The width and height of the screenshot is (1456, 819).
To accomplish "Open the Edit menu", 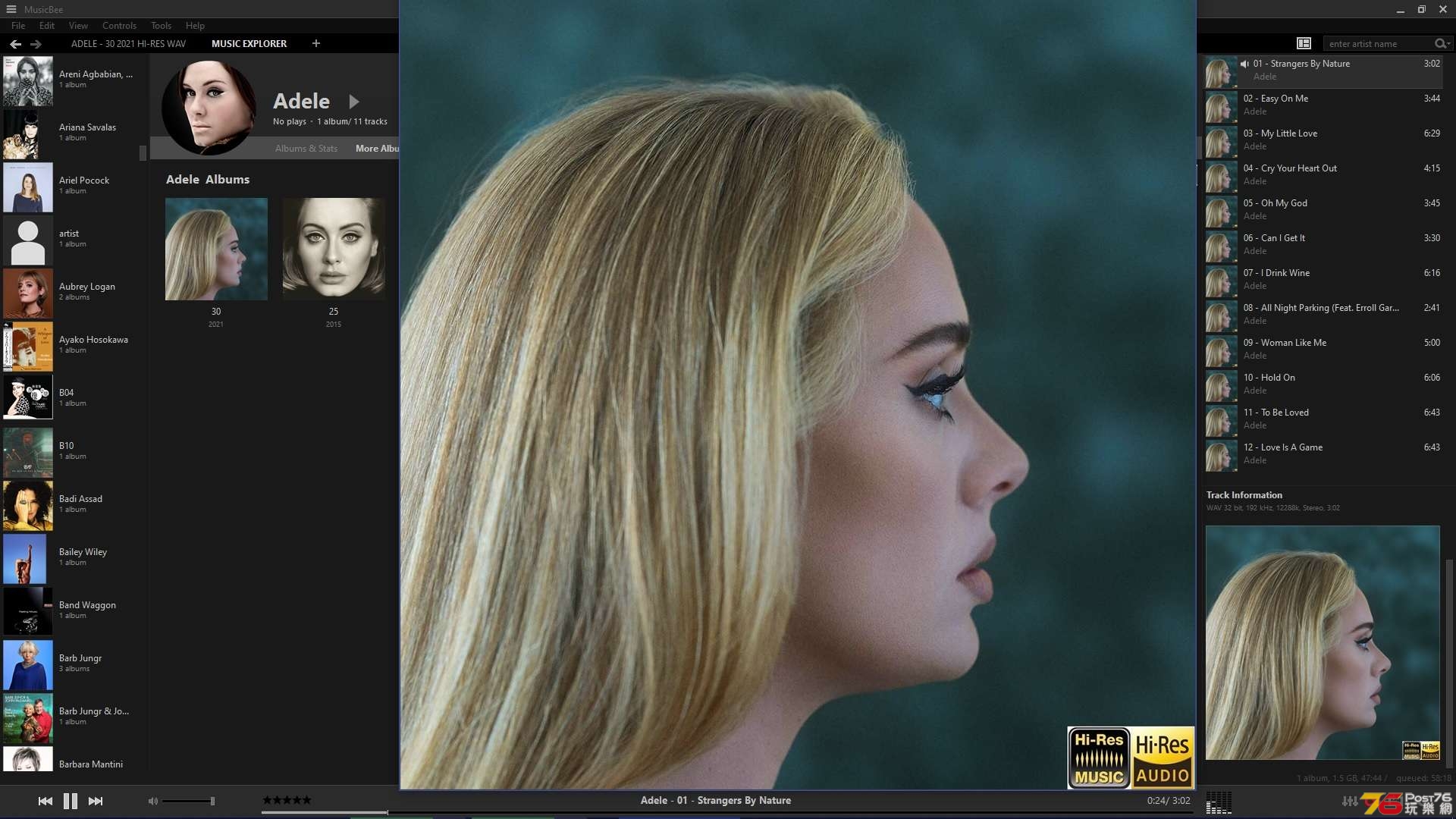I will (47, 25).
